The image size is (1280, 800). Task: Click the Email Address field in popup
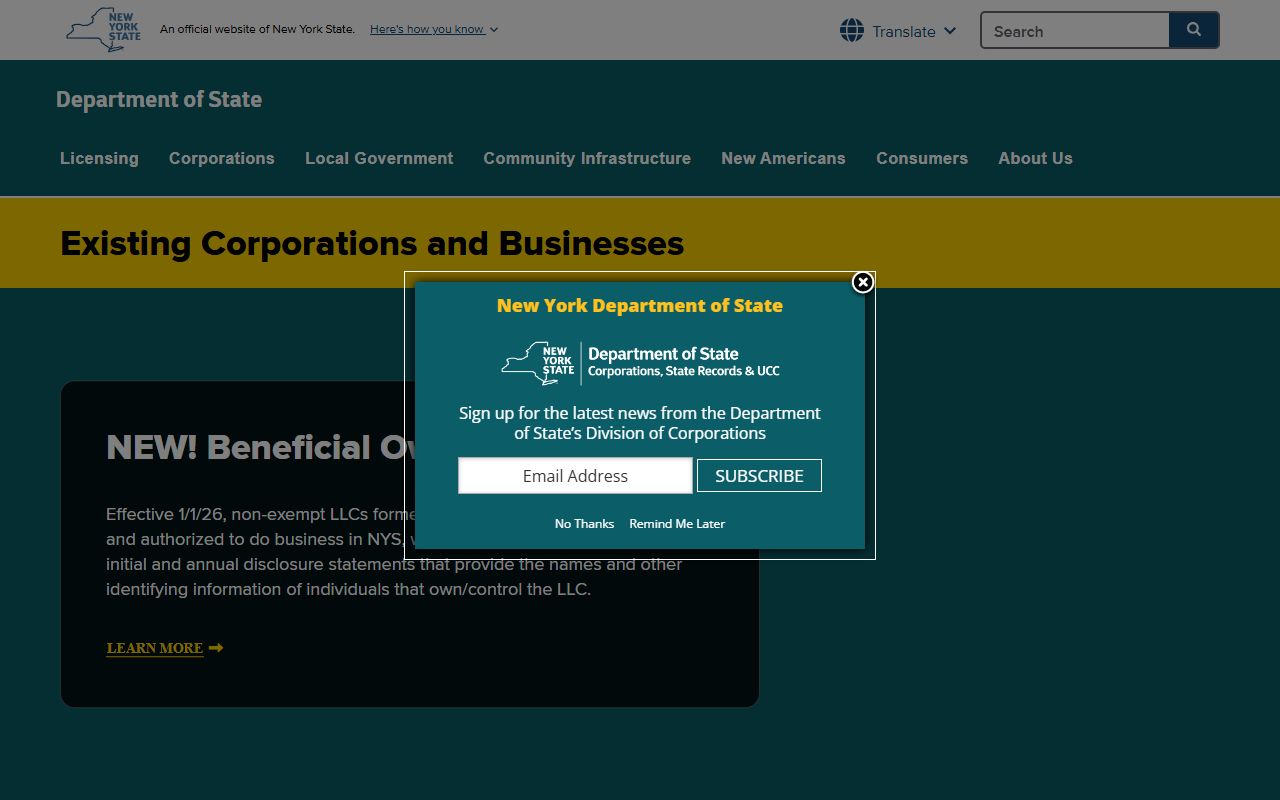[575, 476]
